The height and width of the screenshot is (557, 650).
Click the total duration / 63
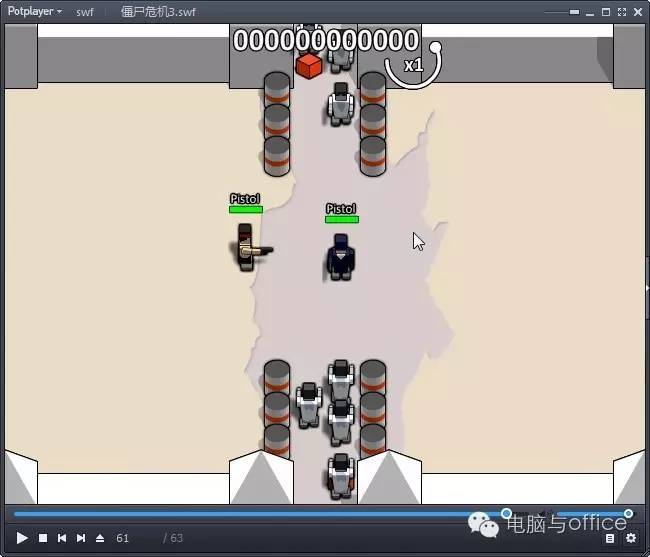(173, 538)
